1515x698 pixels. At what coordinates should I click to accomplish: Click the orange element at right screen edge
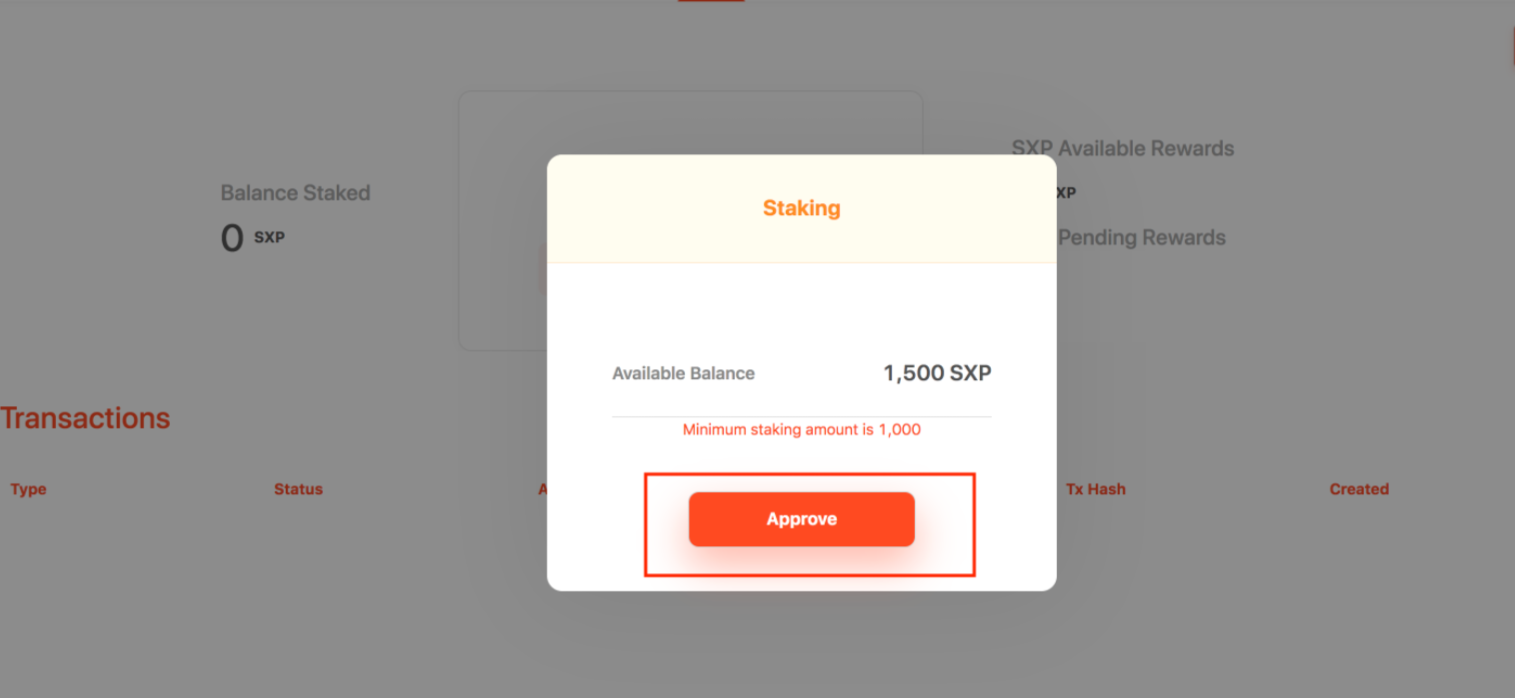click(x=1512, y=50)
